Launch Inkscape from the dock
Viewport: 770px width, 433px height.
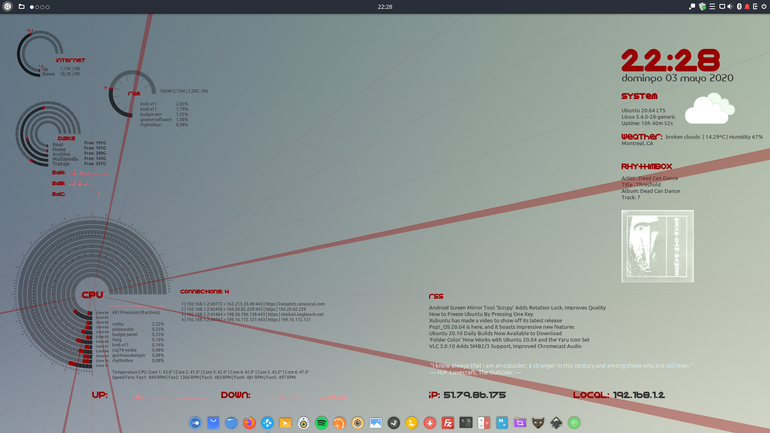[x=556, y=423]
